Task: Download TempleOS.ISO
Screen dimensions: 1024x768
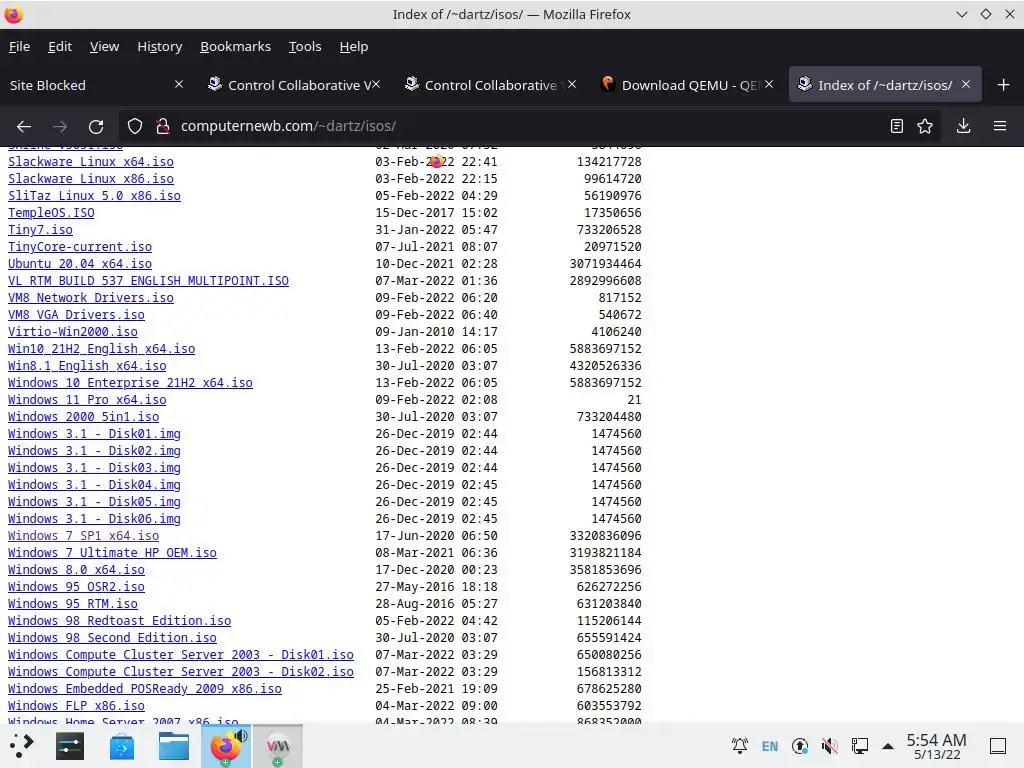Action: (51, 212)
